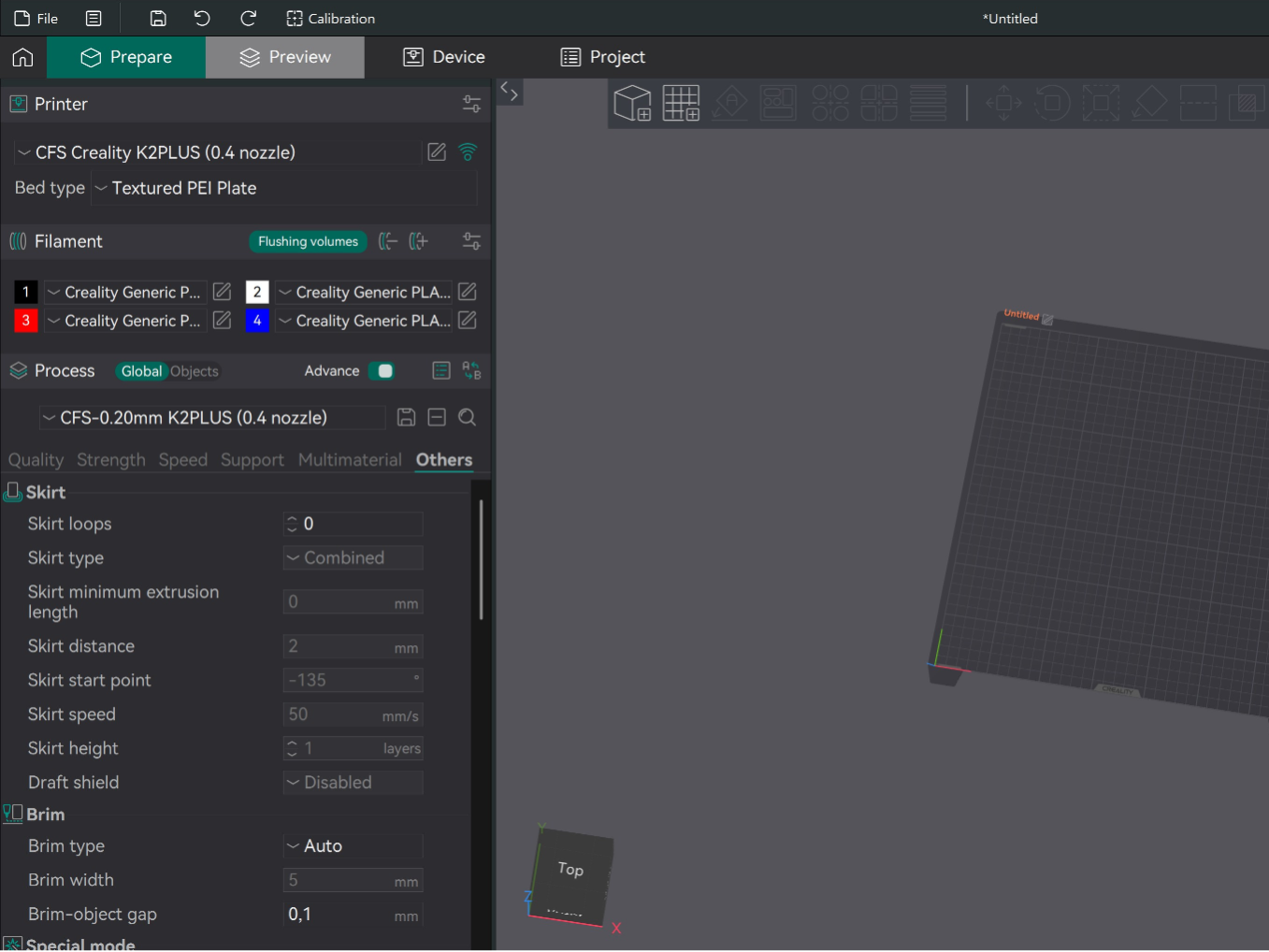1269x952 pixels.
Task: Open the Bed type Textured PEI Plate dropdown
Action: point(284,188)
